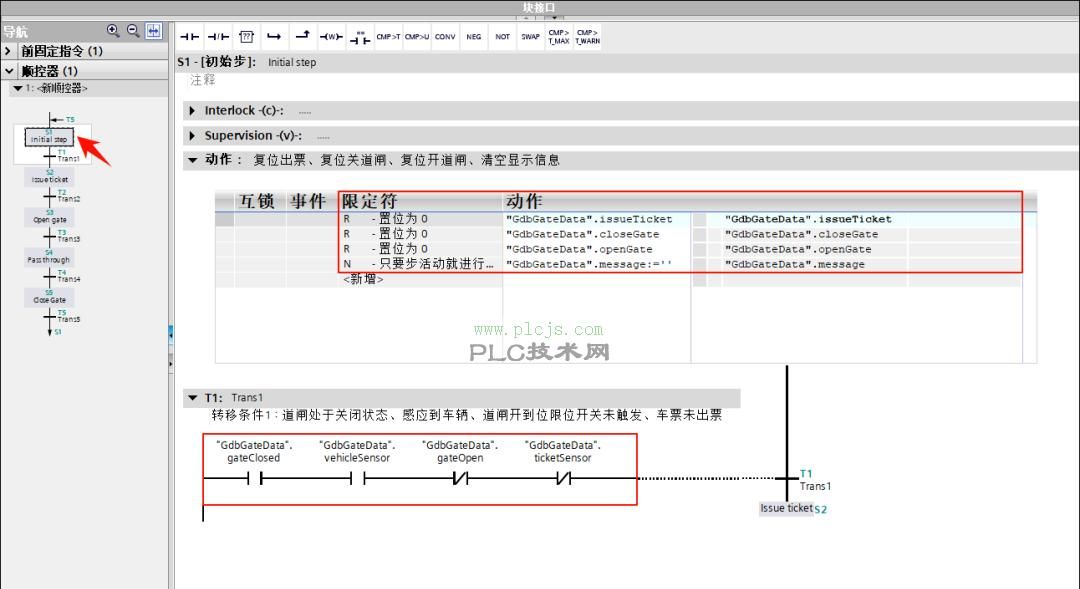Image resolution: width=1080 pixels, height=589 pixels.
Task: Expand the Supervision -(v)- section
Action: click(x=192, y=135)
